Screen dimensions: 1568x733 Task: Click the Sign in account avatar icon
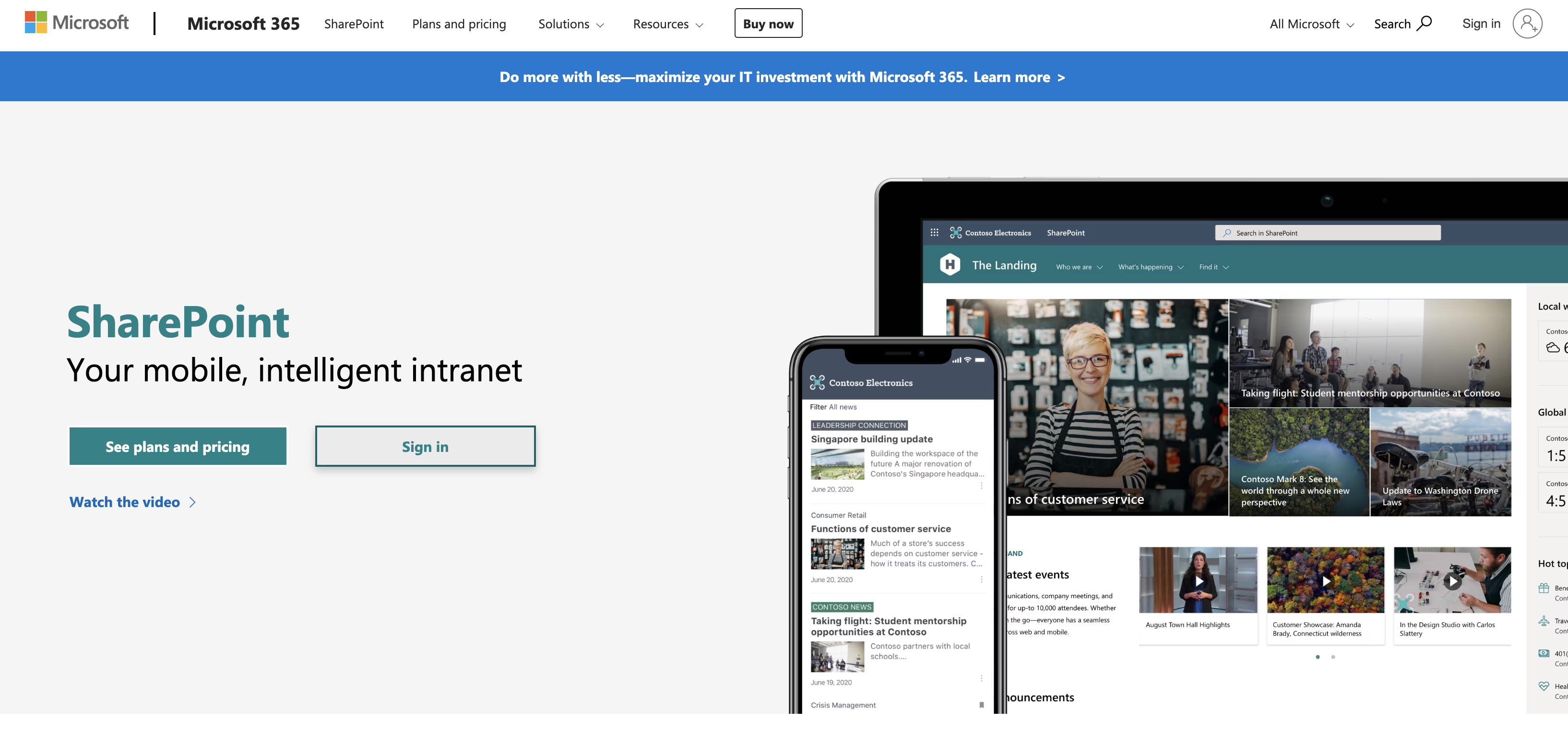point(1527,23)
